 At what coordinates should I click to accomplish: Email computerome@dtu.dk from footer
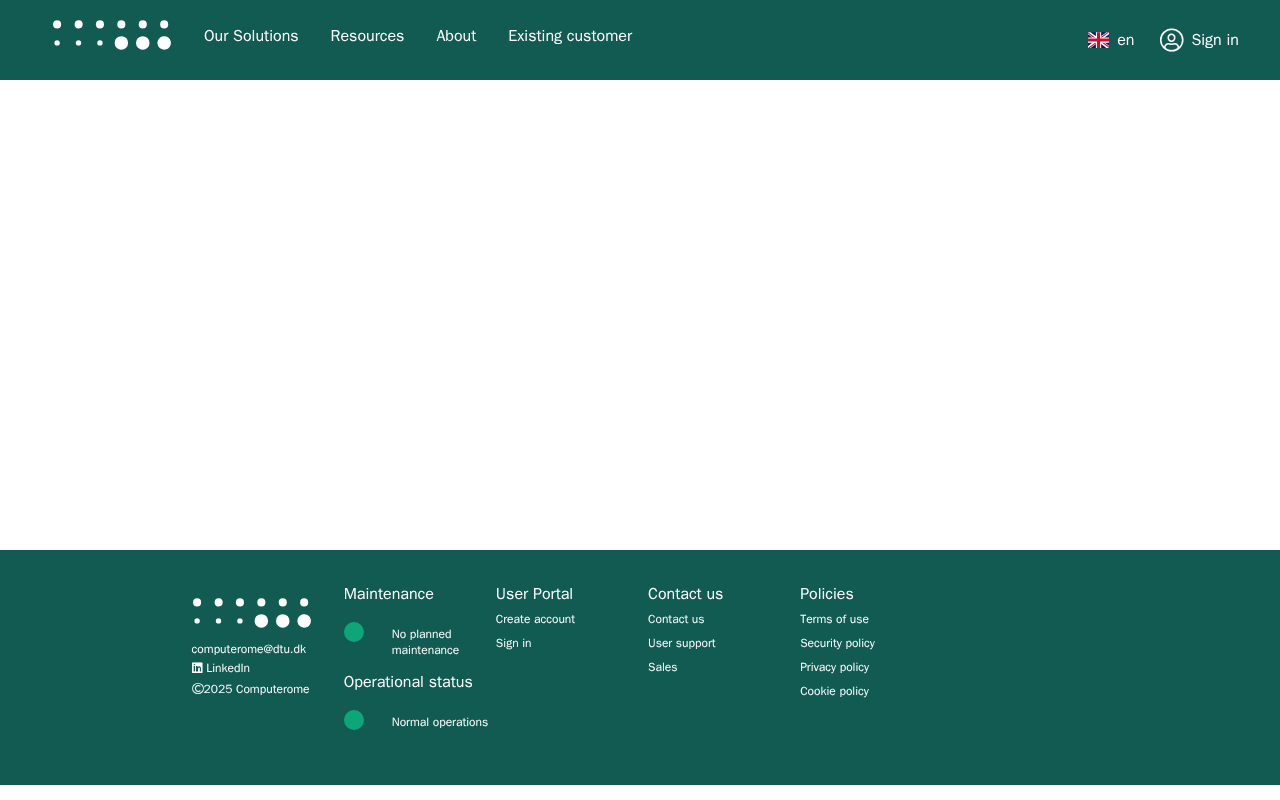[x=249, y=649]
